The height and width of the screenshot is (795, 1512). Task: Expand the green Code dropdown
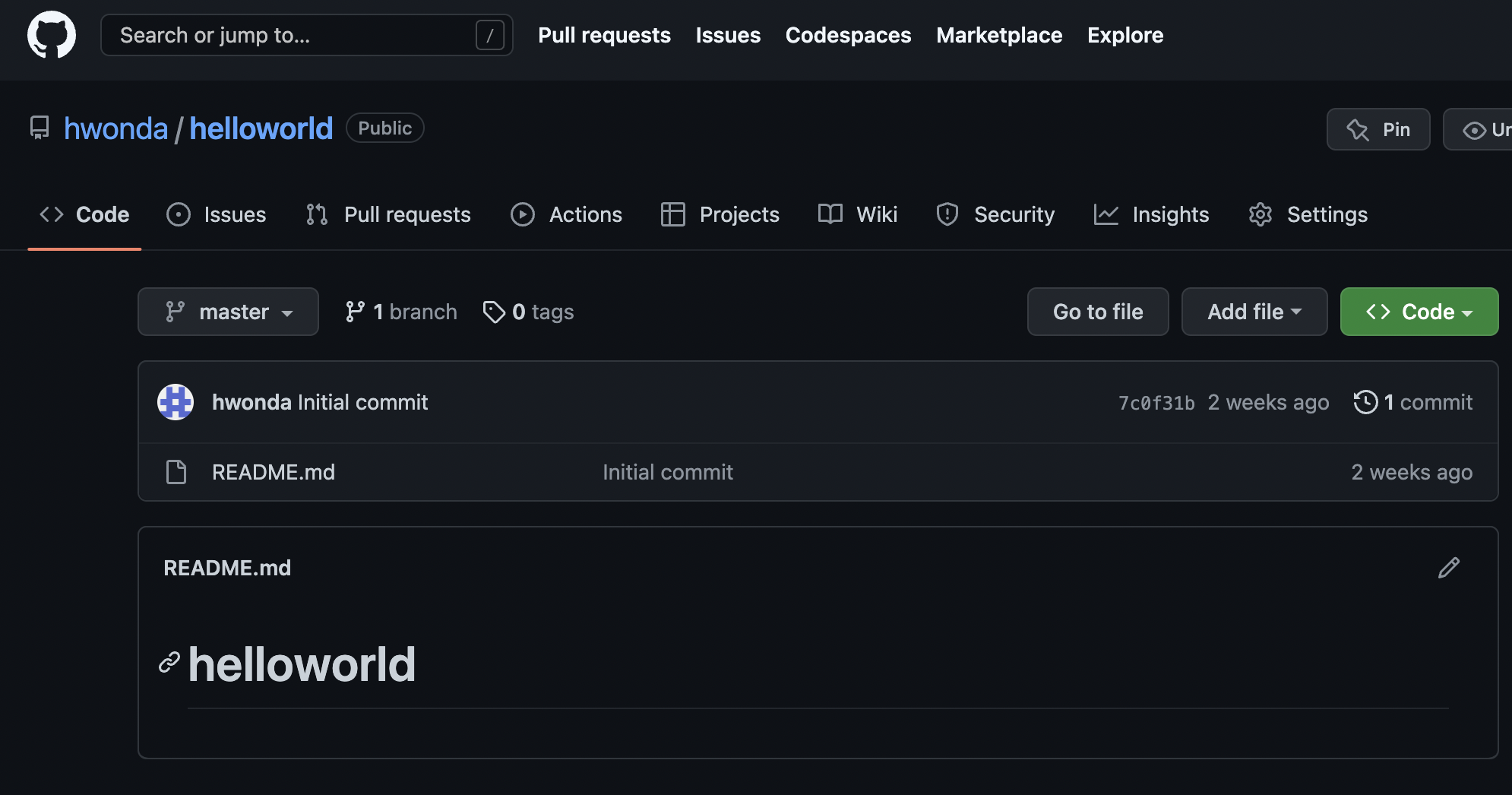[x=1419, y=312]
